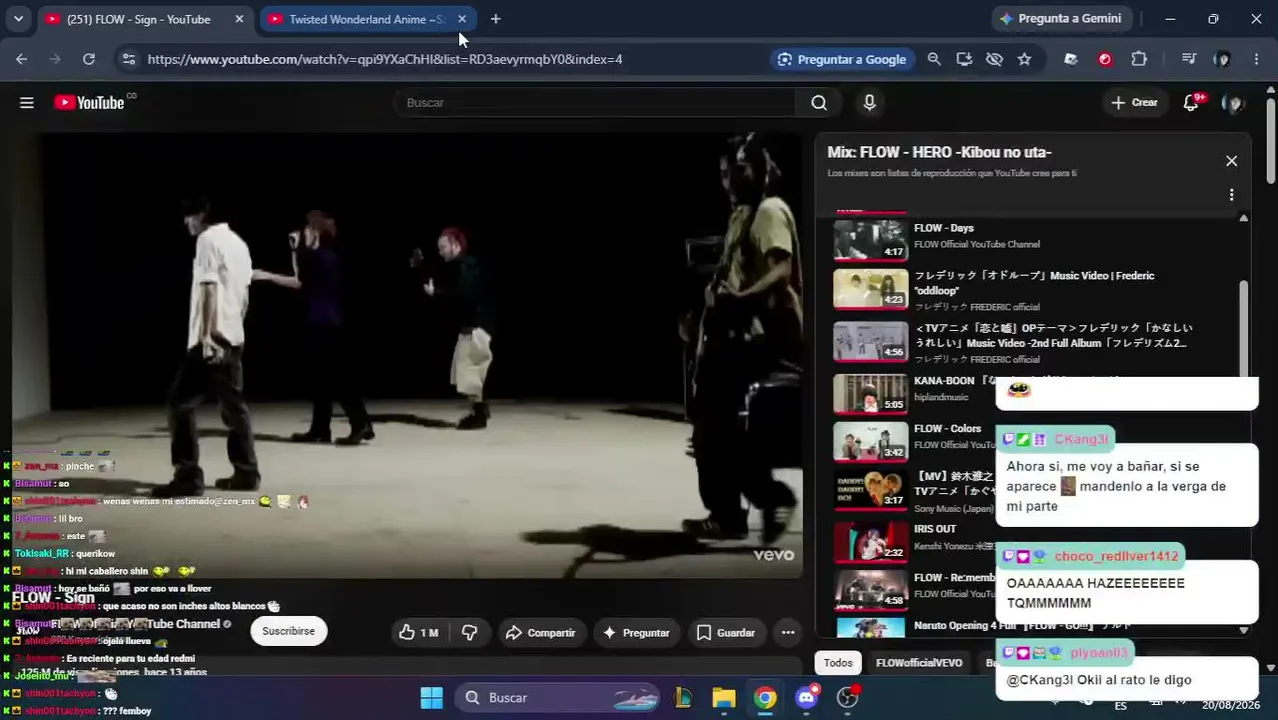Open the YouTube hamburger guide menu
This screenshot has width=1278, height=720.
tap(27, 102)
